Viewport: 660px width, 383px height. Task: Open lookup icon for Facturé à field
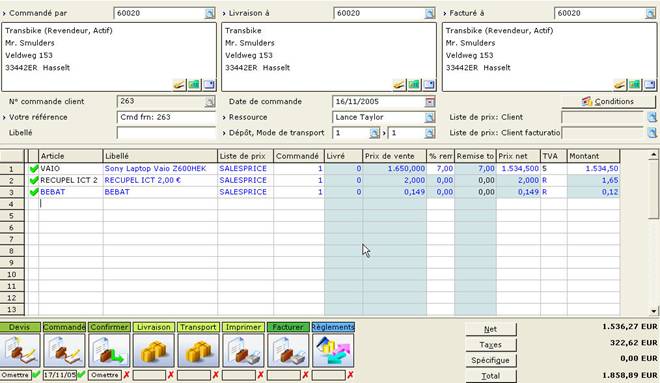[650, 13]
